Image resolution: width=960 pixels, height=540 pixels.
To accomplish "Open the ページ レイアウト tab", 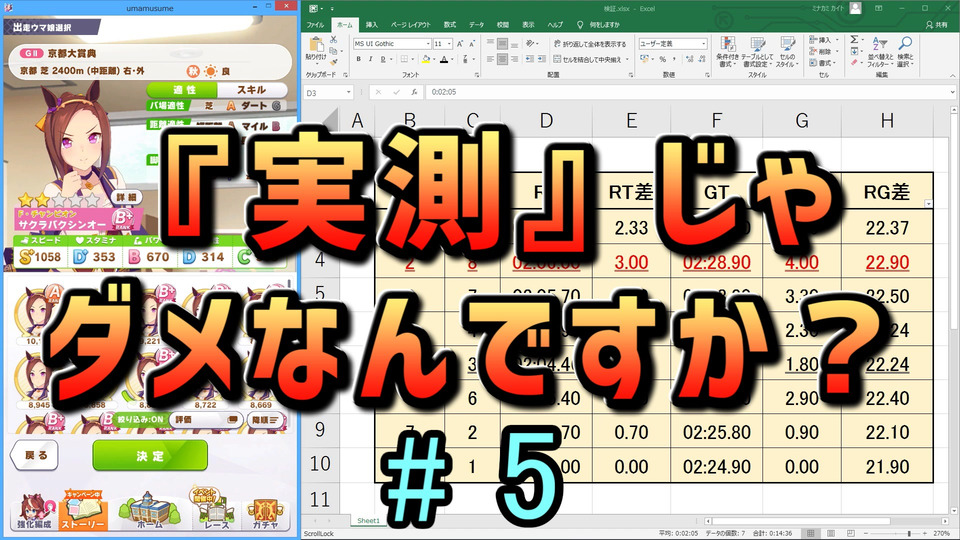I will pyautogui.click(x=411, y=25).
